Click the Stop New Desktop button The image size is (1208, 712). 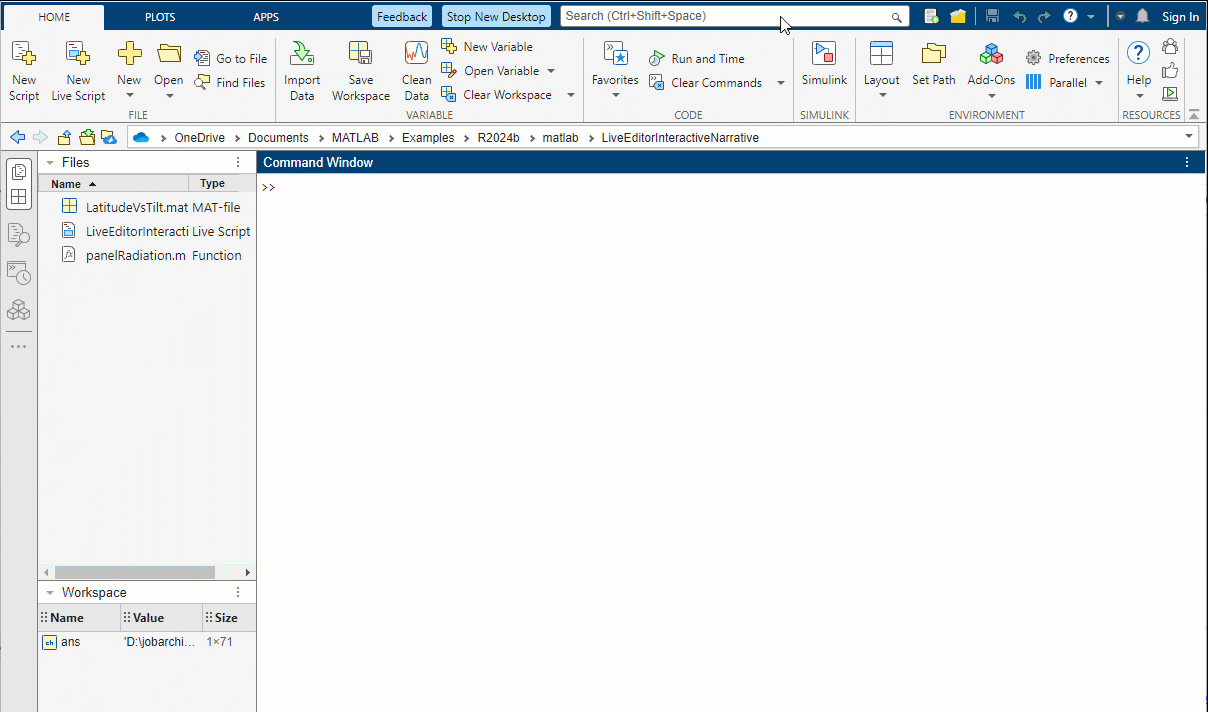(x=495, y=16)
